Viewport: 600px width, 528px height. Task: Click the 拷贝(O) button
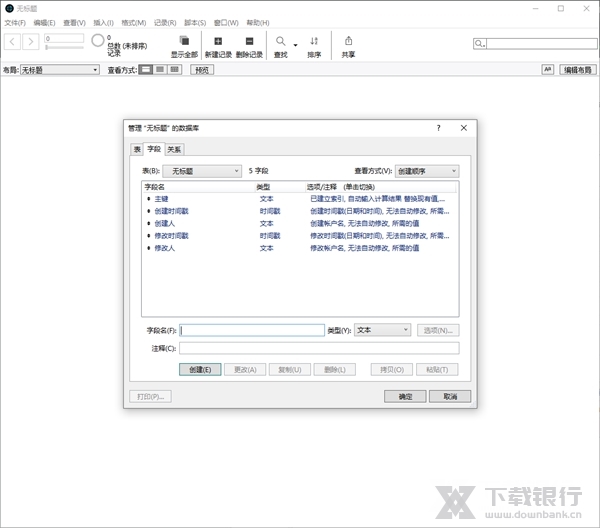392,369
